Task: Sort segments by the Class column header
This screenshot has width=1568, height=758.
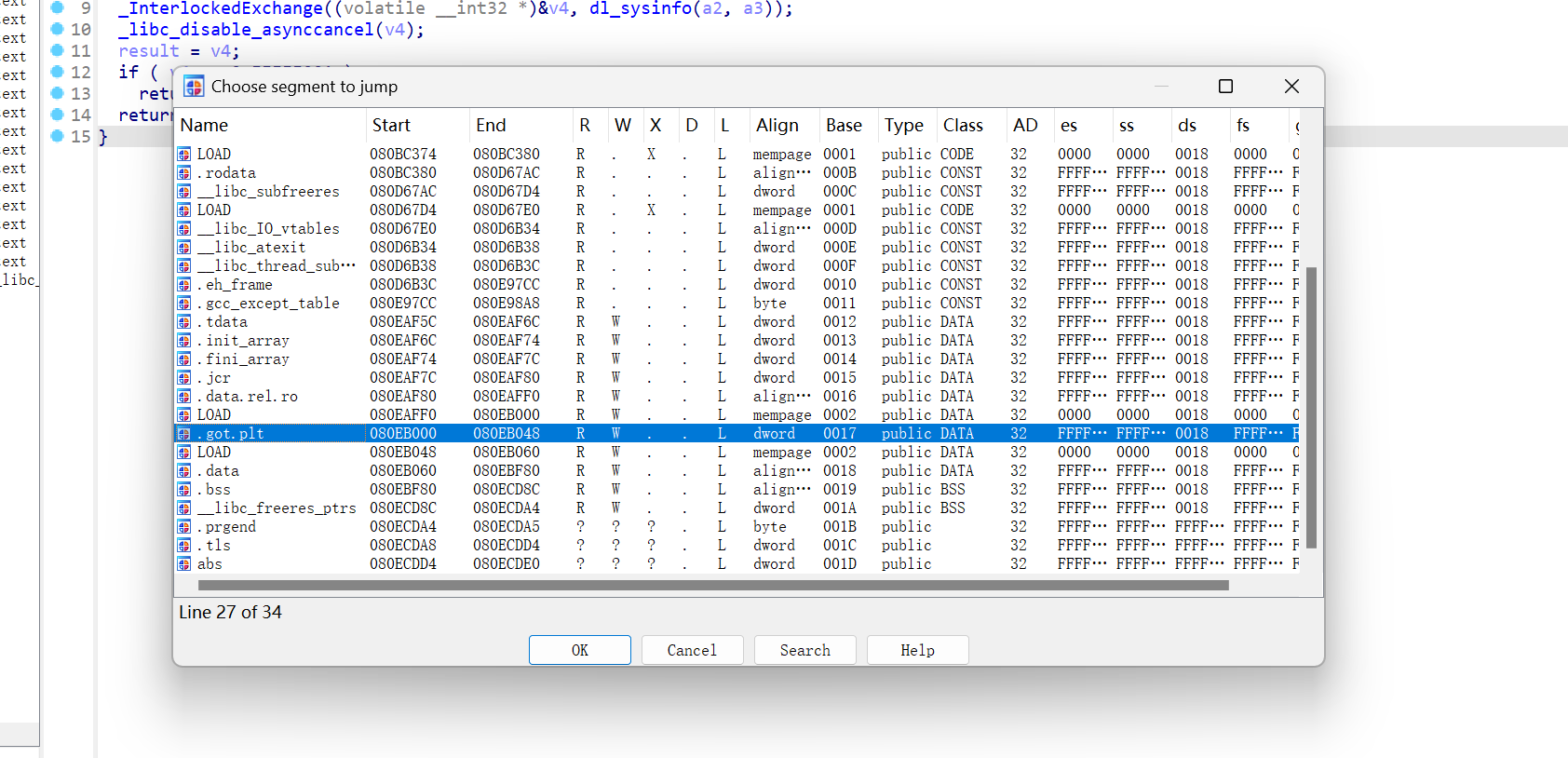Action: click(970, 125)
